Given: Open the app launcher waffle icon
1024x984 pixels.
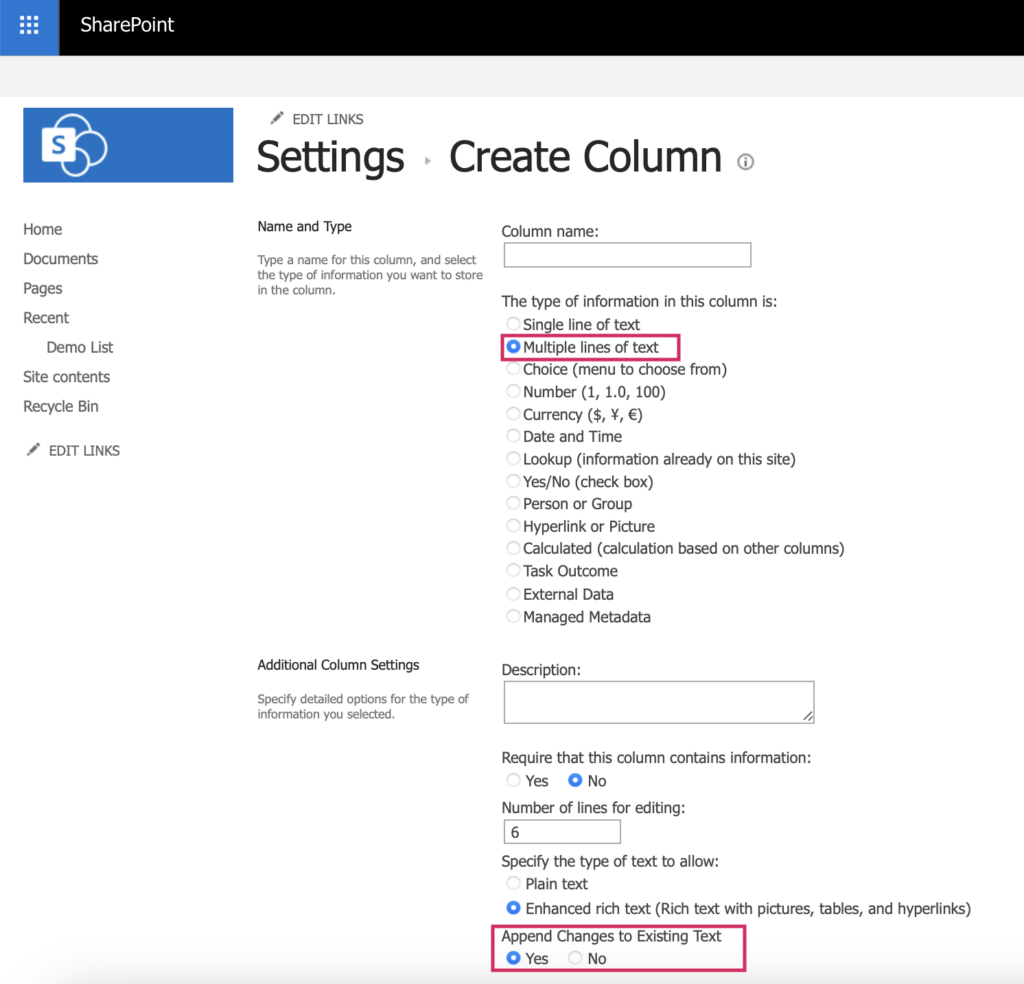Looking at the screenshot, I should click(x=29, y=25).
